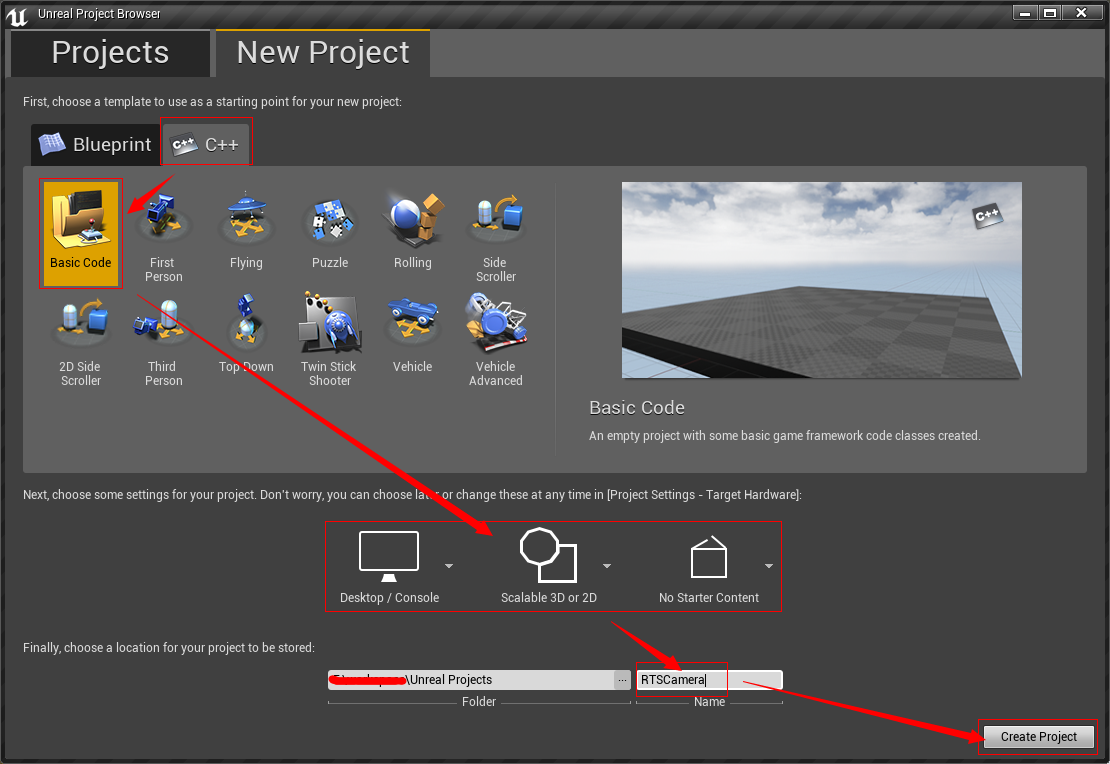The width and height of the screenshot is (1110, 764).
Task: Pick the Rolling template
Action: [413, 220]
